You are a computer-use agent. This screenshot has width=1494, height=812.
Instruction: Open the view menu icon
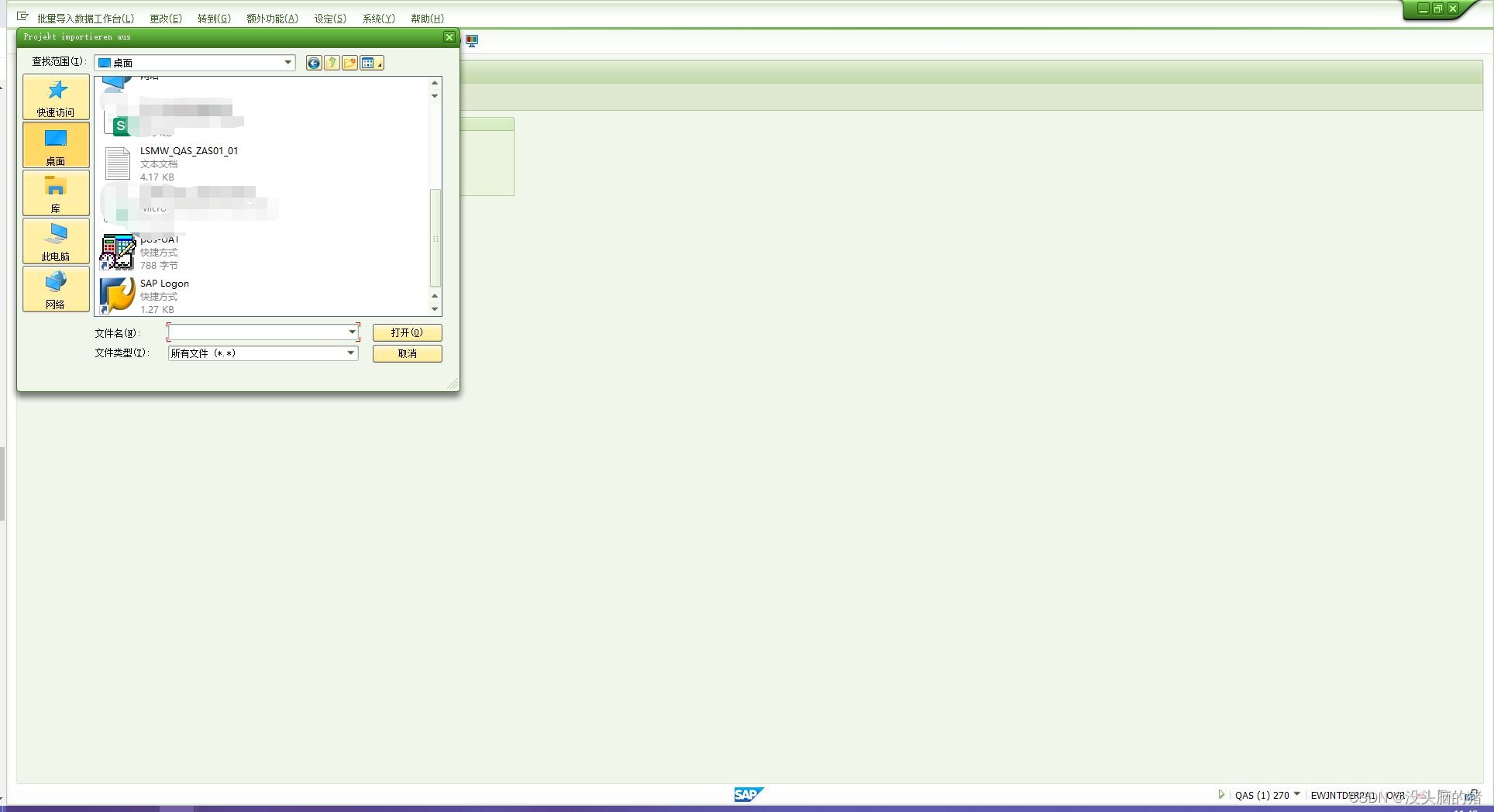click(371, 63)
